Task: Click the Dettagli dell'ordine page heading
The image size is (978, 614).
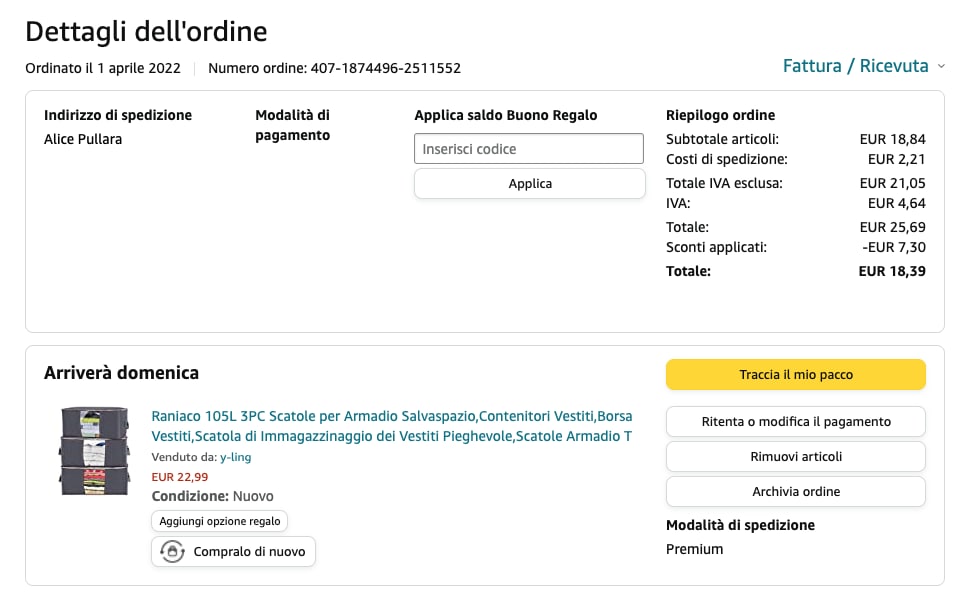Action: pyautogui.click(x=146, y=32)
